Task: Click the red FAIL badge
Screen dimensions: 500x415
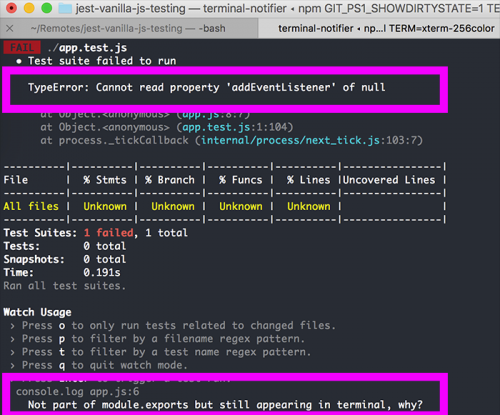Action: point(22,48)
